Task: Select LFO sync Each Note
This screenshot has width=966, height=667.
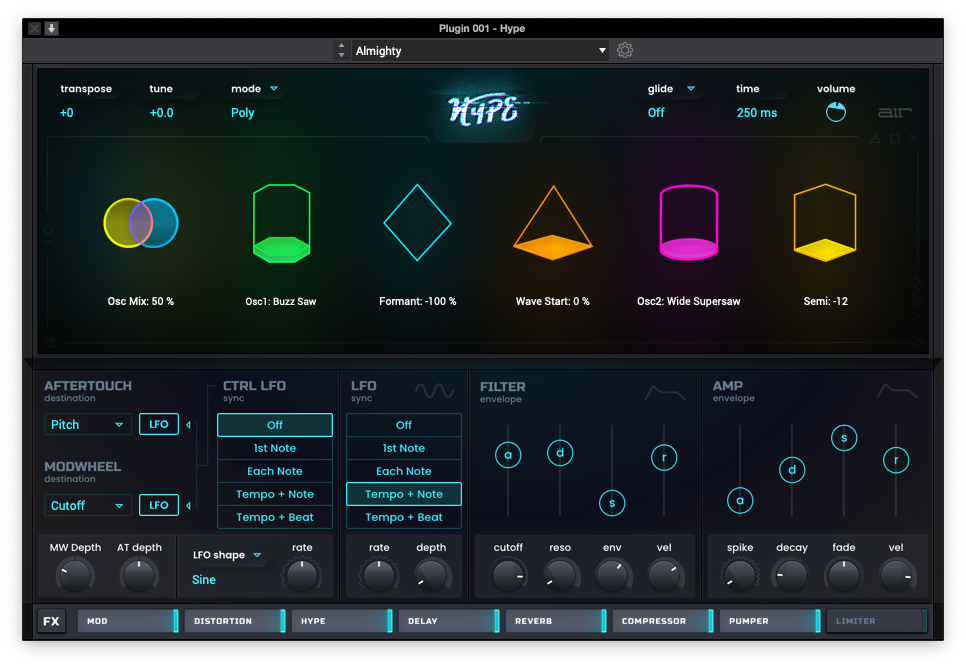Action: point(404,471)
